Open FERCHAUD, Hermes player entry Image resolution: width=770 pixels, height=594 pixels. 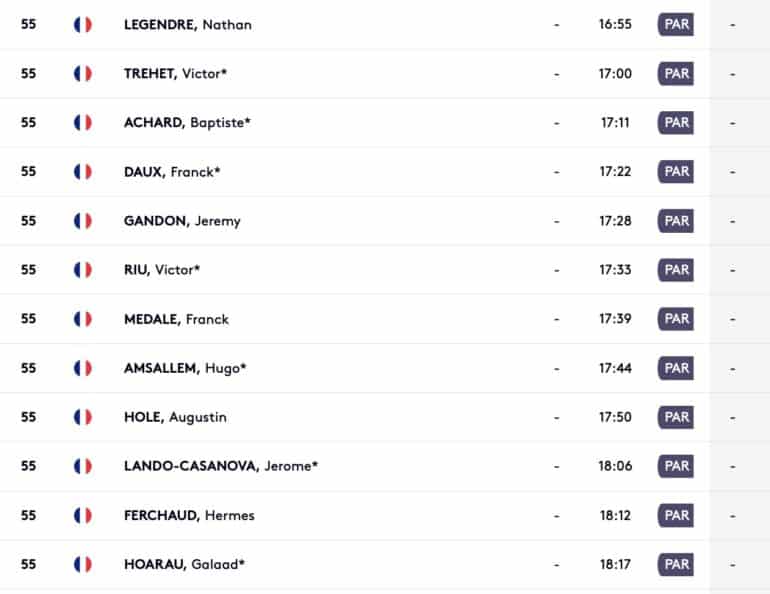coord(189,515)
